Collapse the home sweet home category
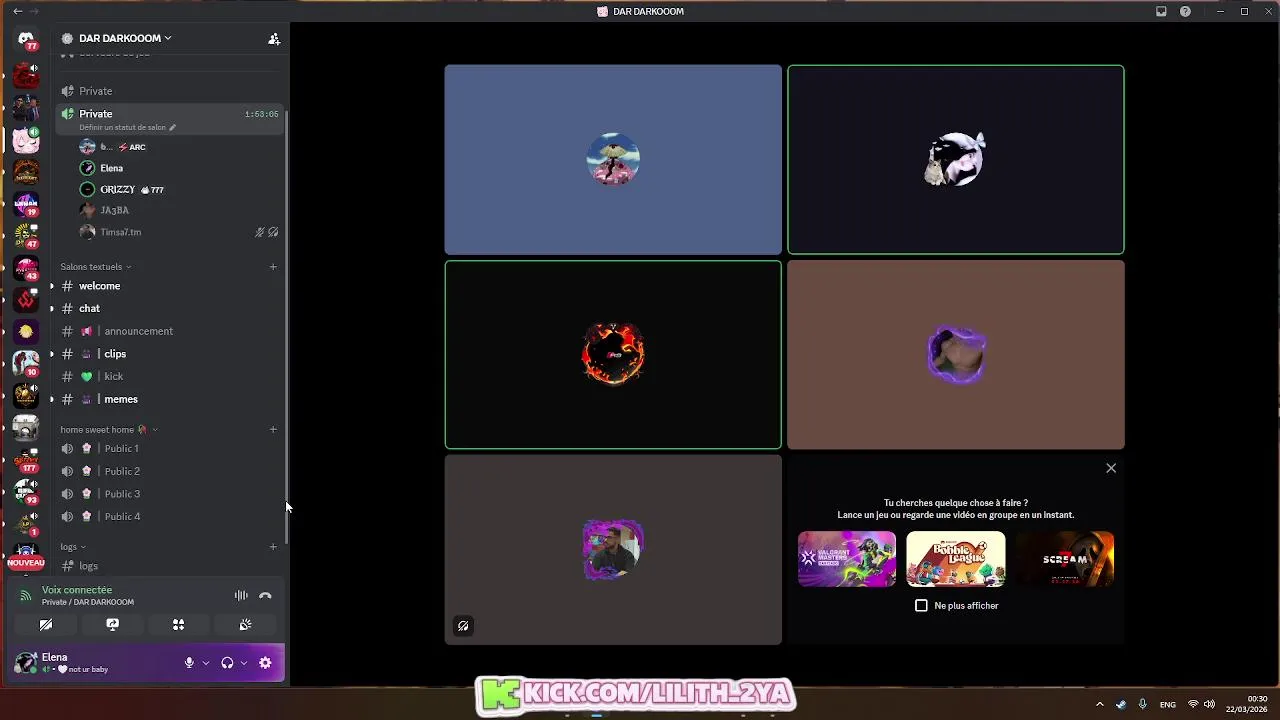Viewport: 1280px width, 720px height. coord(109,430)
